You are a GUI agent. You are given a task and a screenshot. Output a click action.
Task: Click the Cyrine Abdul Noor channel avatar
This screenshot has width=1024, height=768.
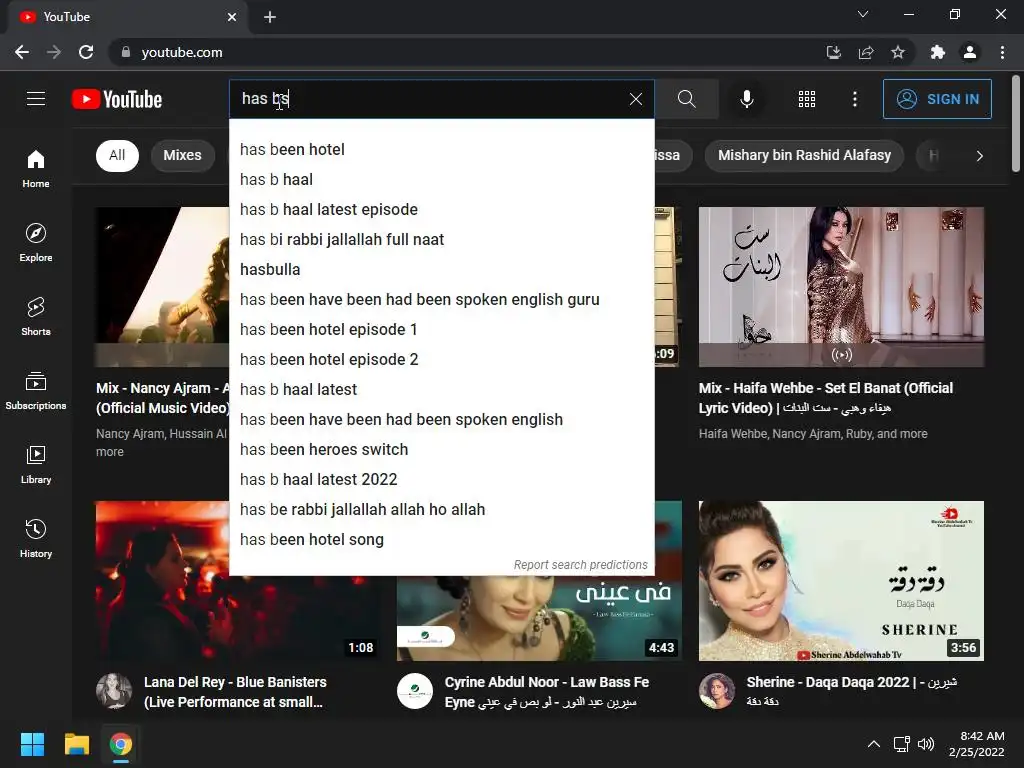[415, 691]
